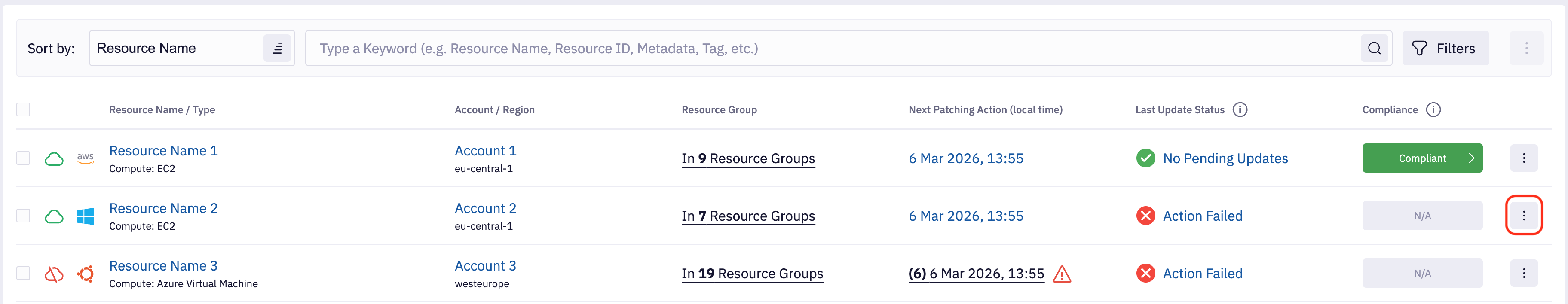Viewport: 1568px width, 304px height.
Task: Click N/A compliance badge for Resource Name 3
Action: (1421, 274)
